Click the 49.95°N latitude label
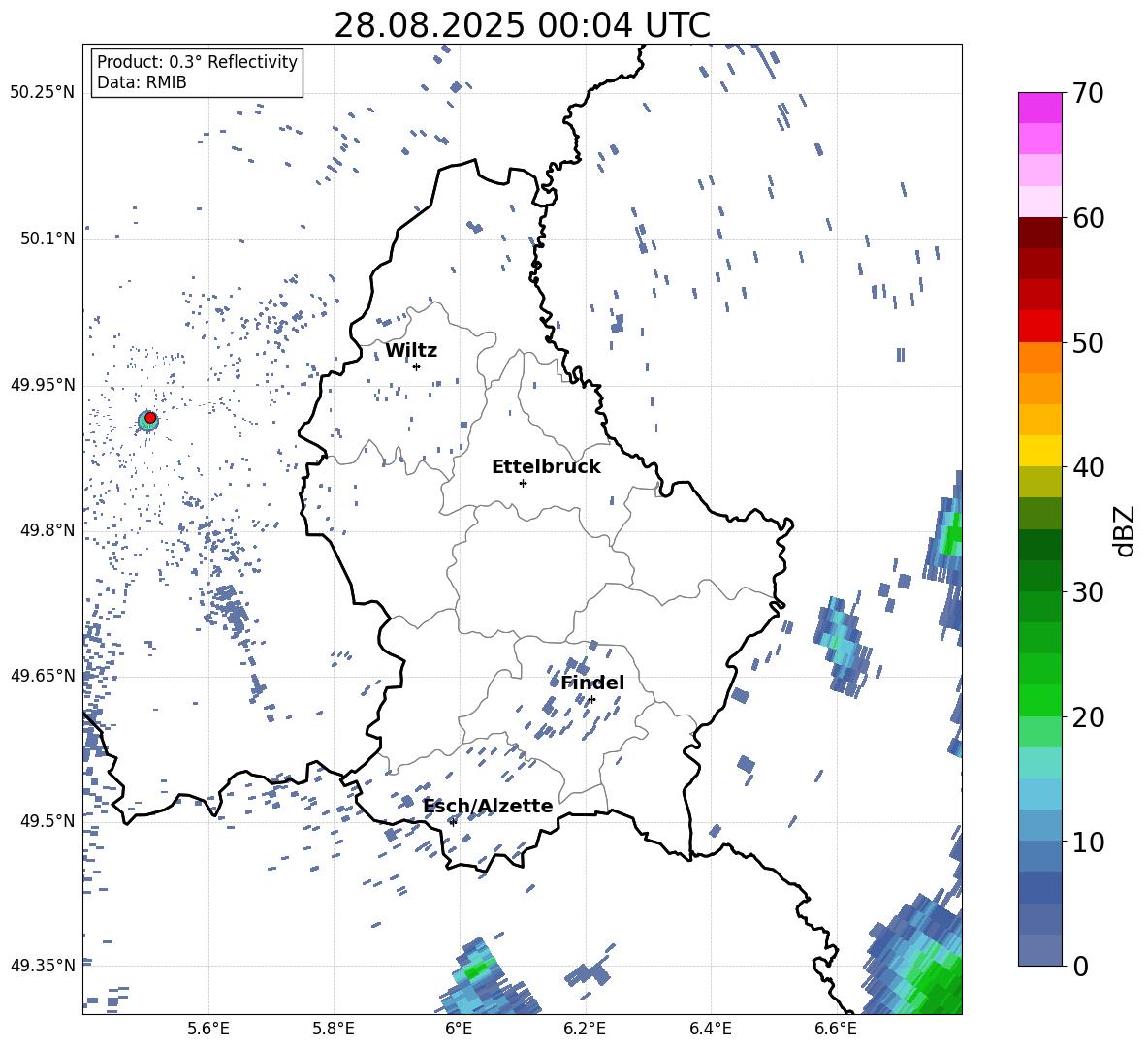Screen dimensions: 1148x1048 [x=43, y=384]
